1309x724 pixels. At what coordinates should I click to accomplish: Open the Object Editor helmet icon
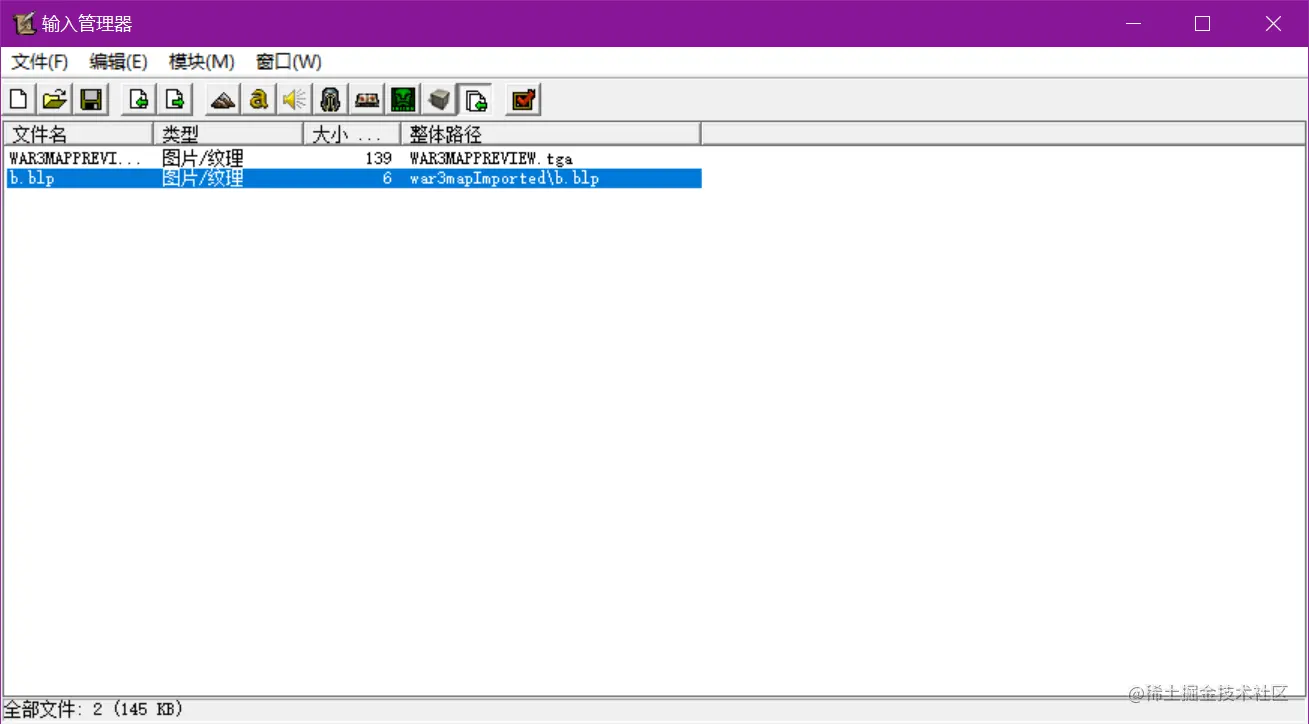[x=331, y=99]
